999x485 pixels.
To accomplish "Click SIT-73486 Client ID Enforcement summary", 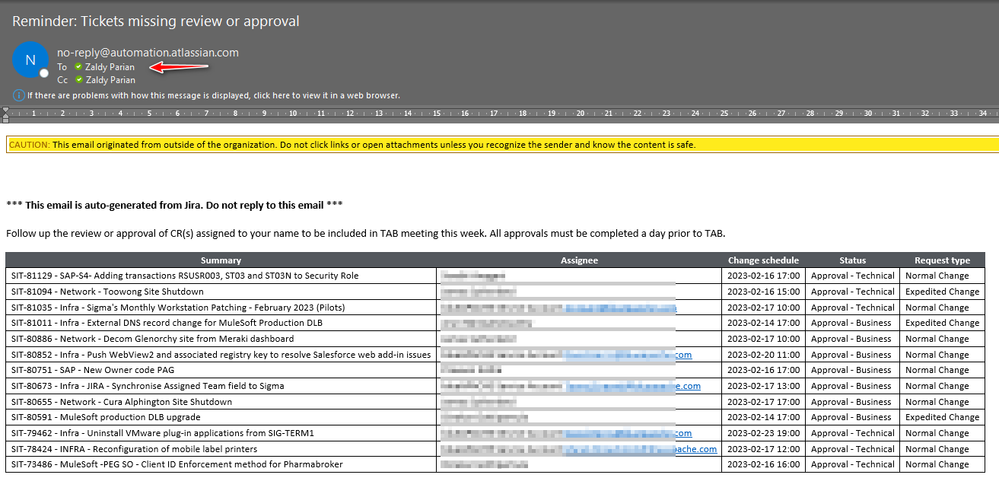I will click(176, 465).
